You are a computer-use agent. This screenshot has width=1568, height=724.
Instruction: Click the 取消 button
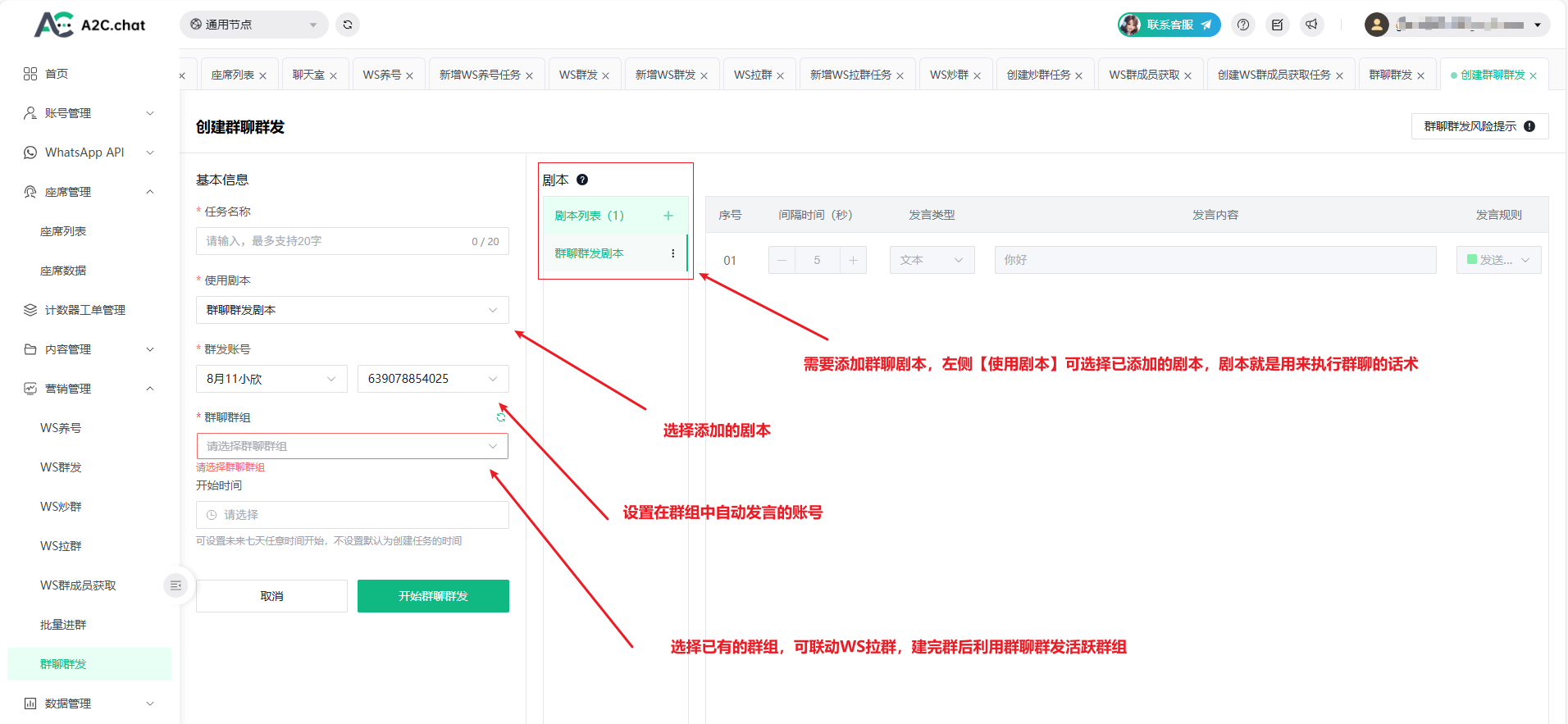pos(271,596)
